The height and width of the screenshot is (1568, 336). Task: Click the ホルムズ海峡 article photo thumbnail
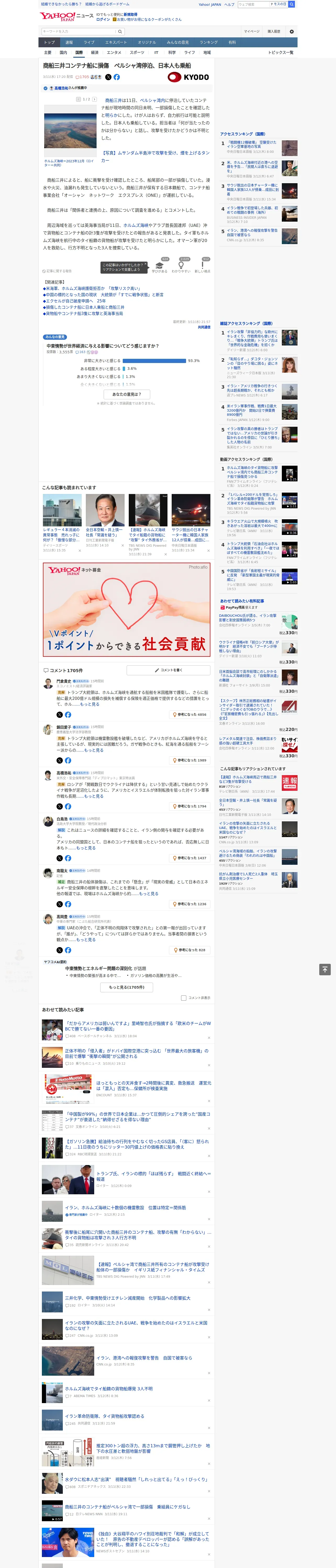coord(70,131)
